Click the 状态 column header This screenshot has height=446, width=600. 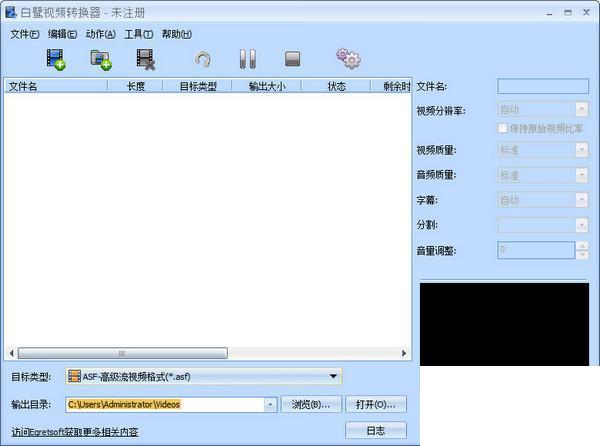click(336, 86)
